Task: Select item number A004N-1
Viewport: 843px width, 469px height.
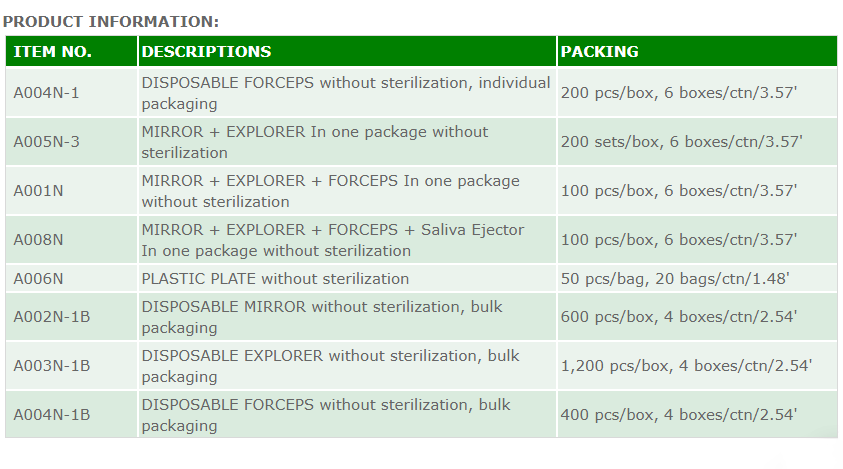Action: [46, 93]
